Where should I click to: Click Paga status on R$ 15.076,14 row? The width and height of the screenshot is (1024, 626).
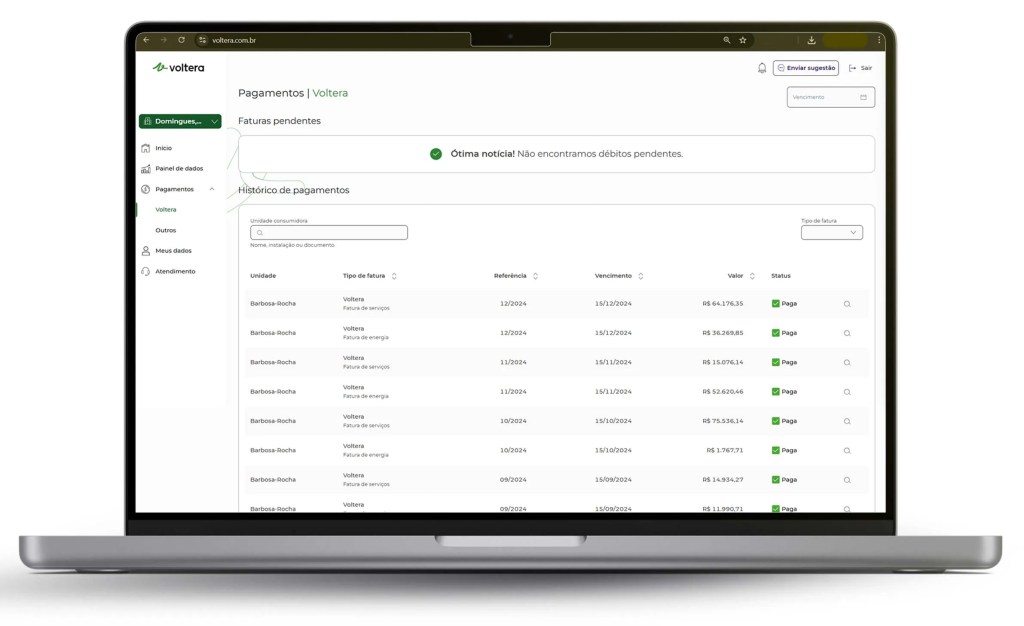pos(784,362)
